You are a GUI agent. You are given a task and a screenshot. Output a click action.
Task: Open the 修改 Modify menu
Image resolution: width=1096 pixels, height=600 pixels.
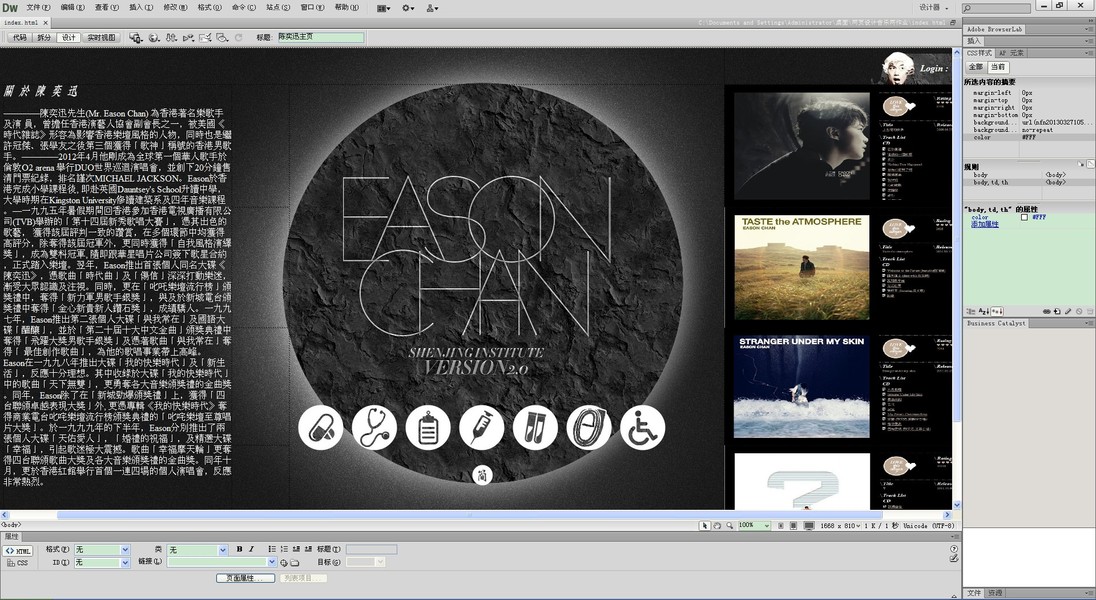pos(175,8)
